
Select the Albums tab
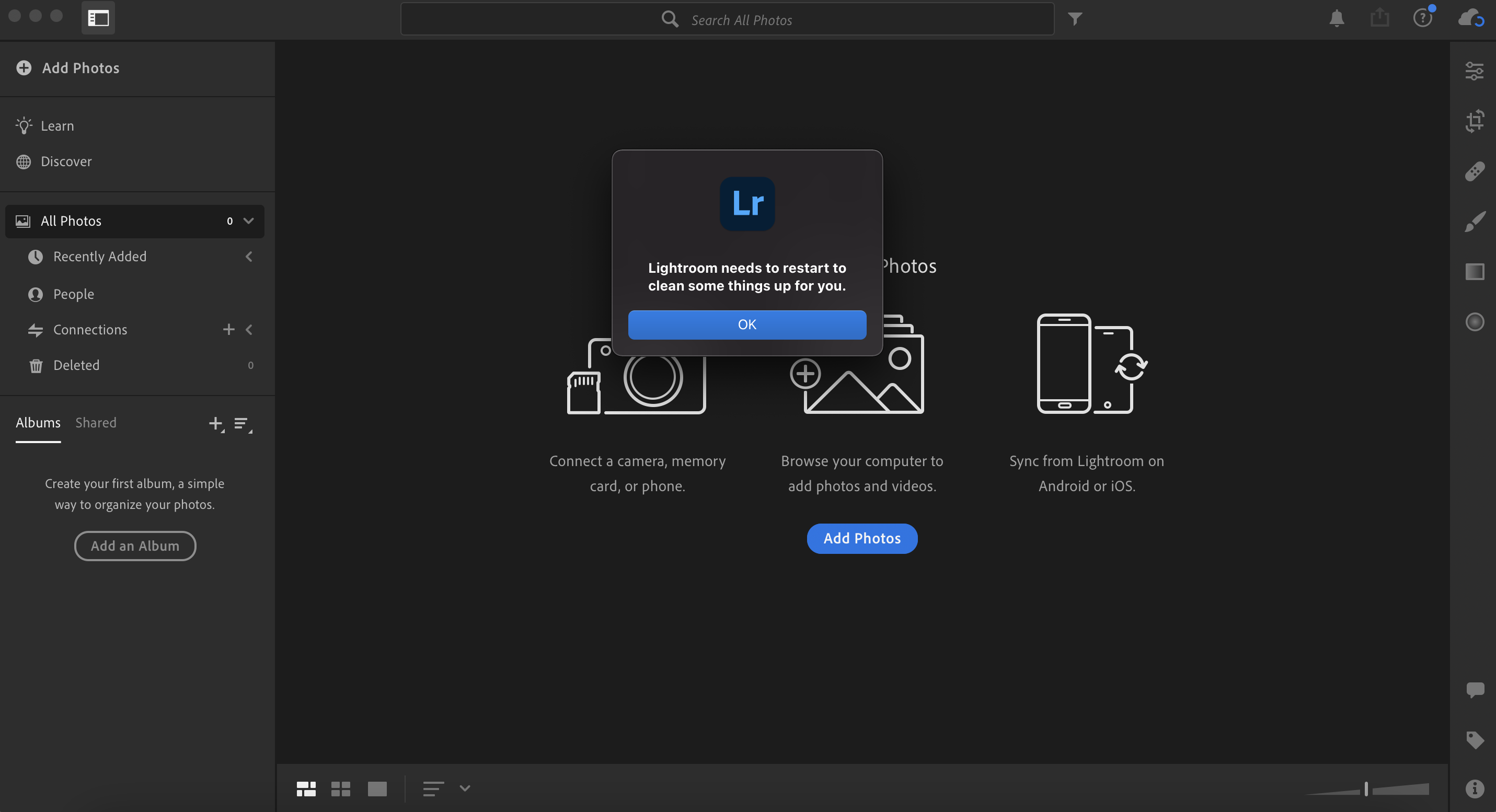coord(37,422)
